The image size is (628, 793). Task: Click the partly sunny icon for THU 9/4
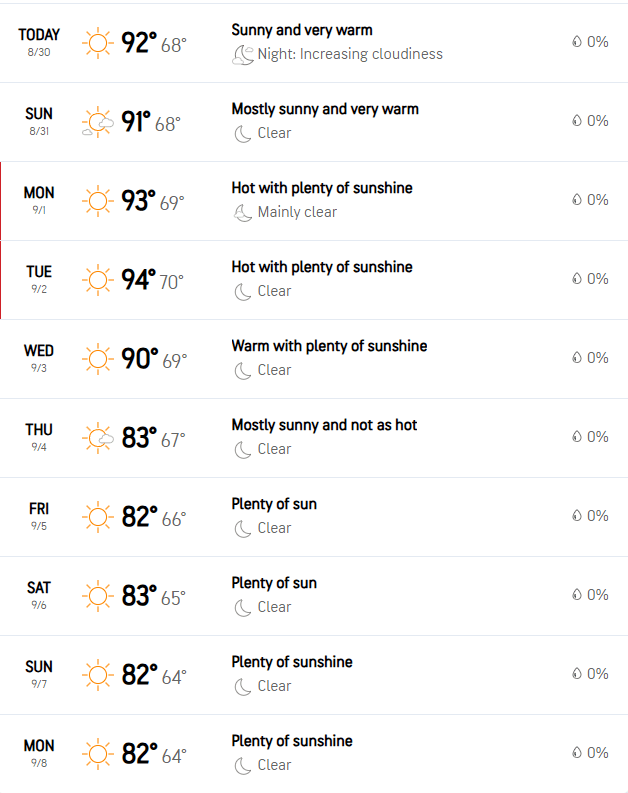click(97, 438)
